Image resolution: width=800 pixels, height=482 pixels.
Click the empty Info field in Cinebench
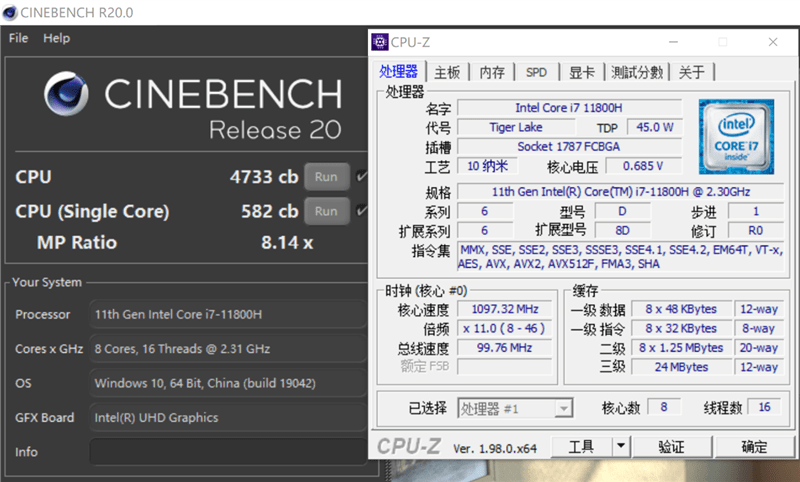pyautogui.click(x=229, y=452)
